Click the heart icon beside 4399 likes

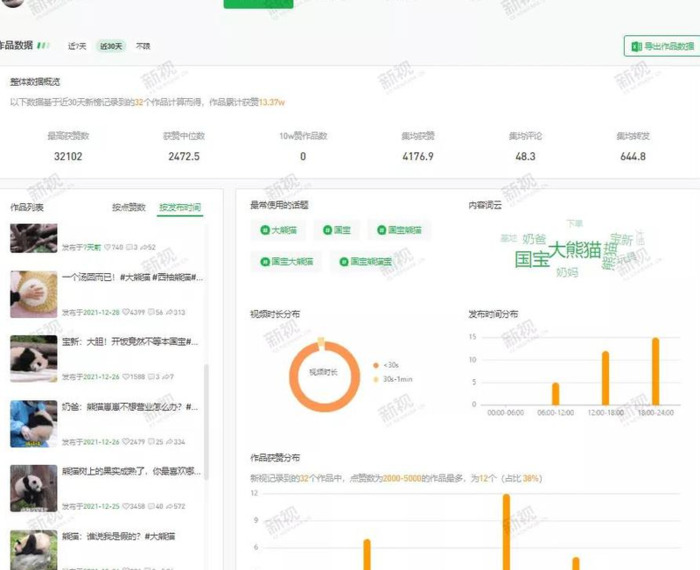[x=126, y=312]
